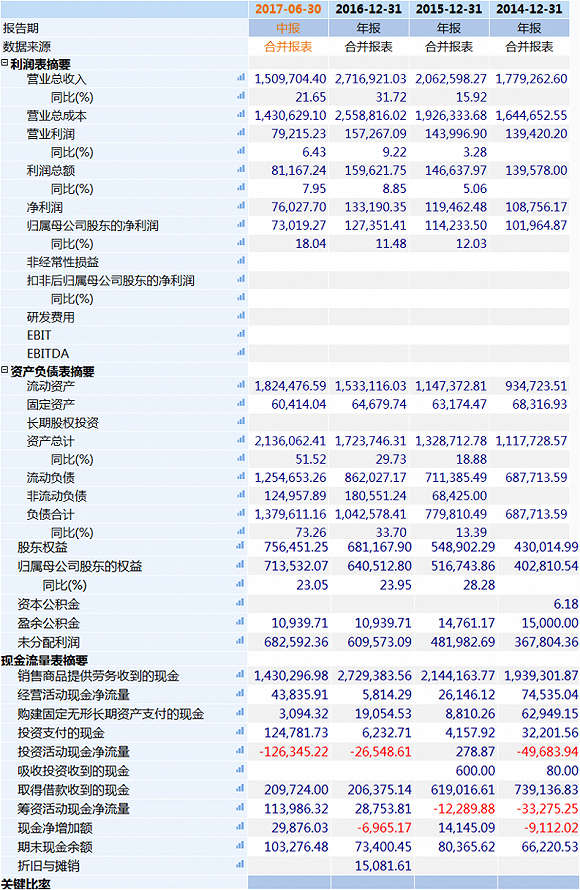Click chart icon next to 净利润
580x890 pixels.
[241, 206]
